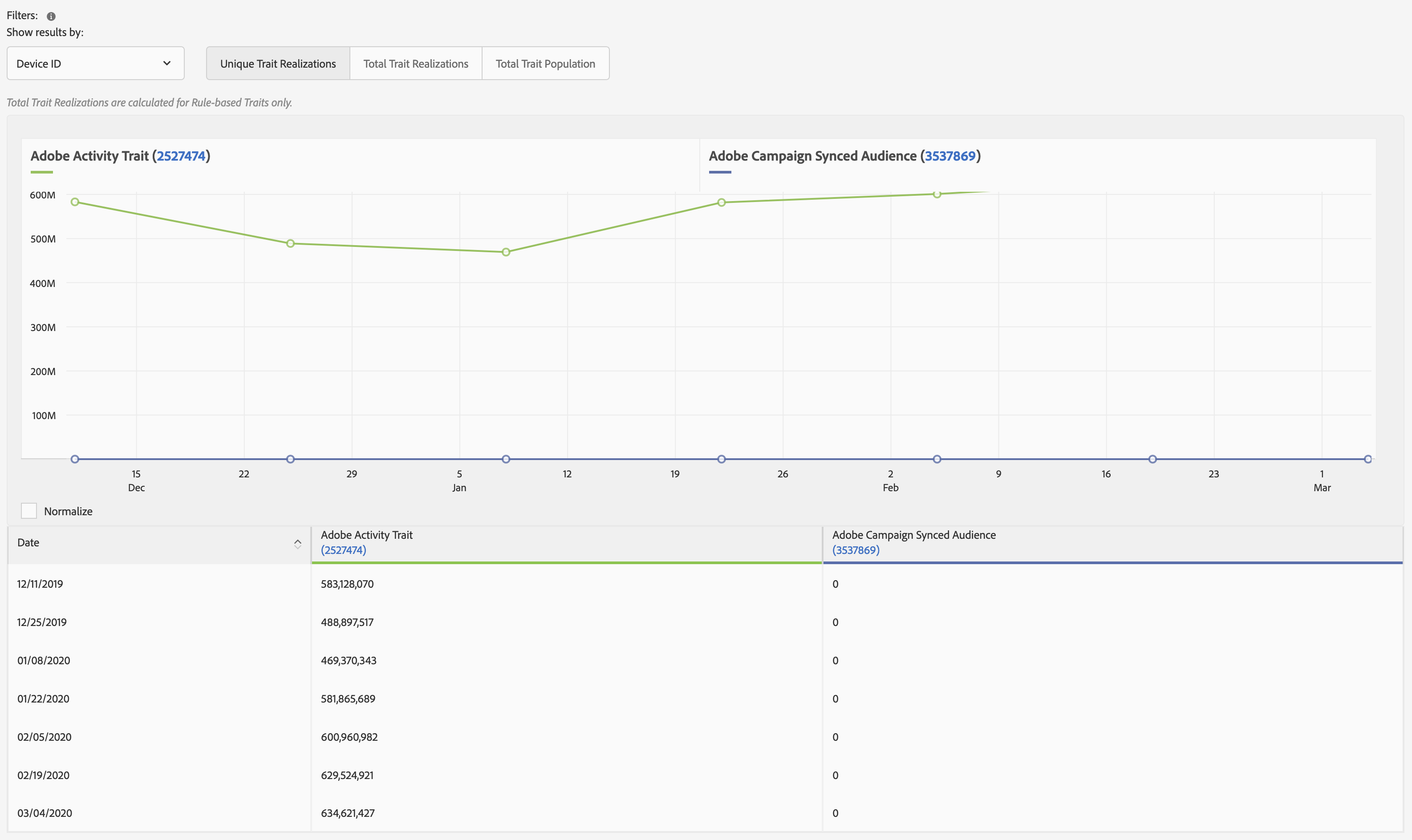The height and width of the screenshot is (840, 1412).
Task: Click green legend swatch under Adobe Activity Trait
Action: coord(41,172)
